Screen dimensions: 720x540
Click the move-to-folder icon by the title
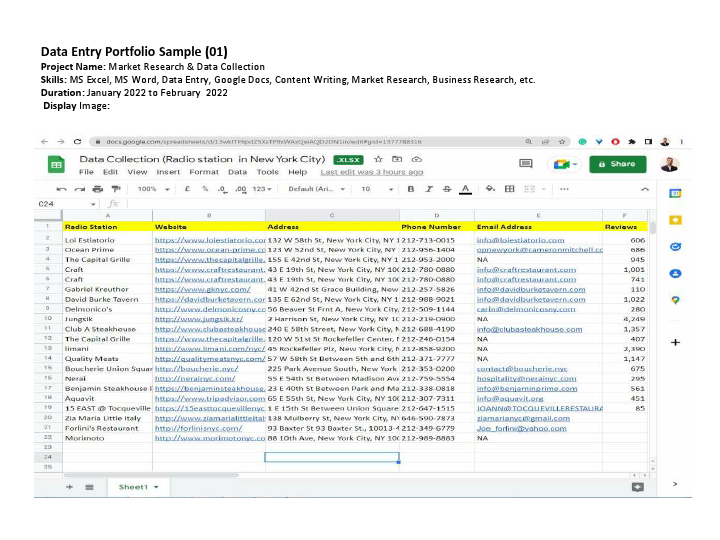397,159
